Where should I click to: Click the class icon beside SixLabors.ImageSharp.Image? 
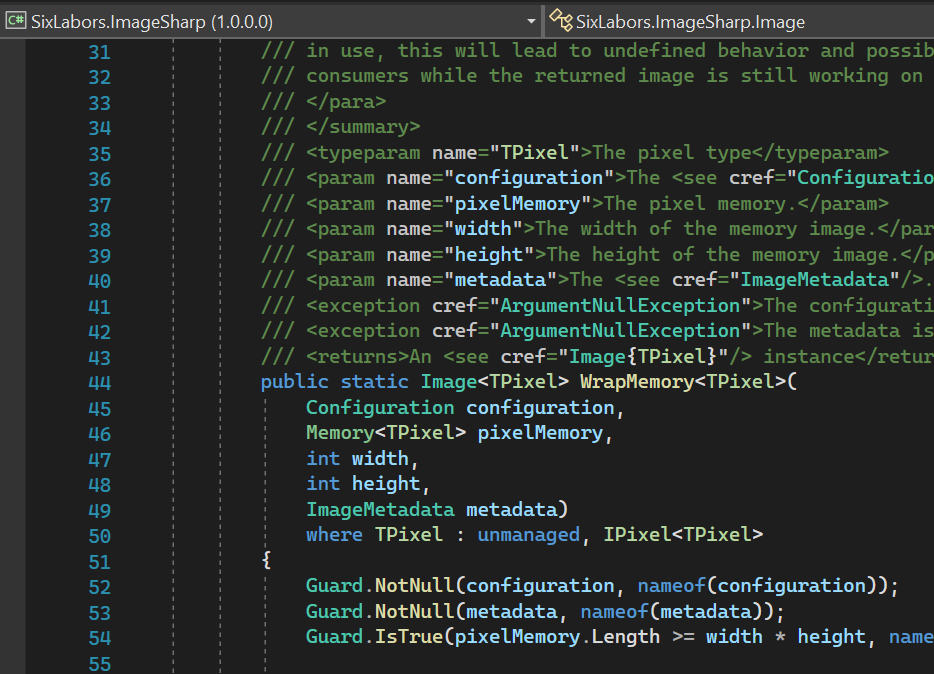click(561, 21)
